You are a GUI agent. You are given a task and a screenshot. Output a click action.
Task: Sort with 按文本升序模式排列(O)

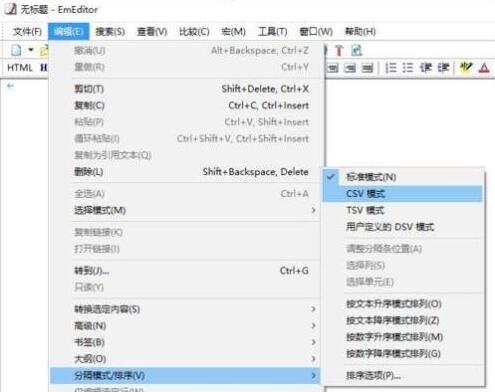point(403,304)
